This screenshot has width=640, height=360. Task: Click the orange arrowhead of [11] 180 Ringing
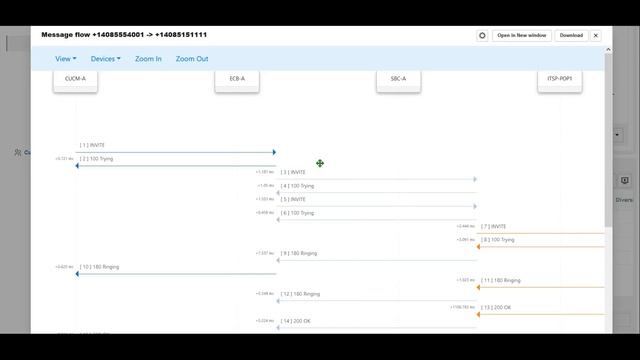[x=478, y=287]
